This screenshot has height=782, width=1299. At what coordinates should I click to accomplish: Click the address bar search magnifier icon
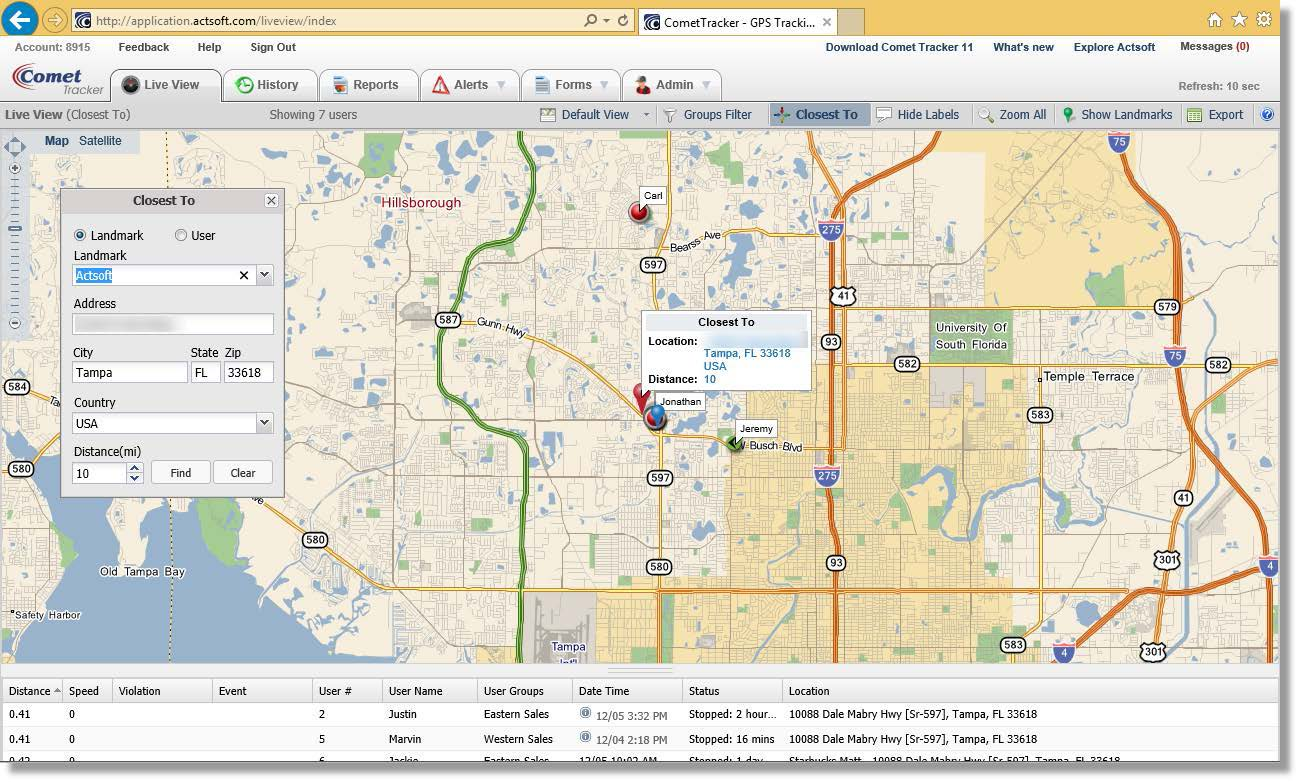(x=591, y=20)
